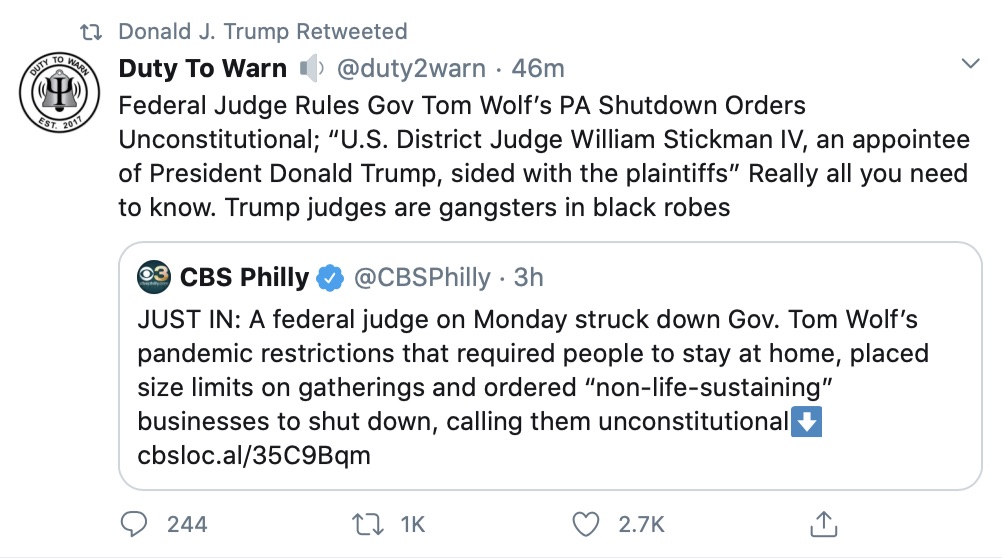Click the down arrow emoji in quoted tweet
This screenshot has width=1002, height=558.
806,422
